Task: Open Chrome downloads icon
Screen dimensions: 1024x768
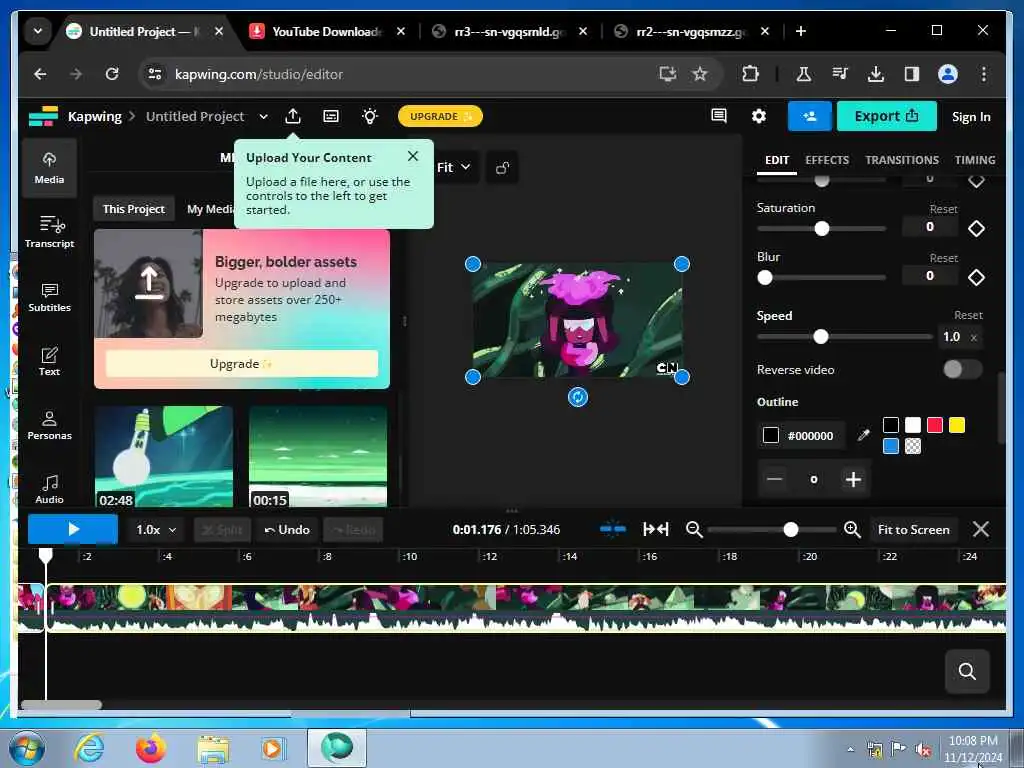Action: [876, 74]
